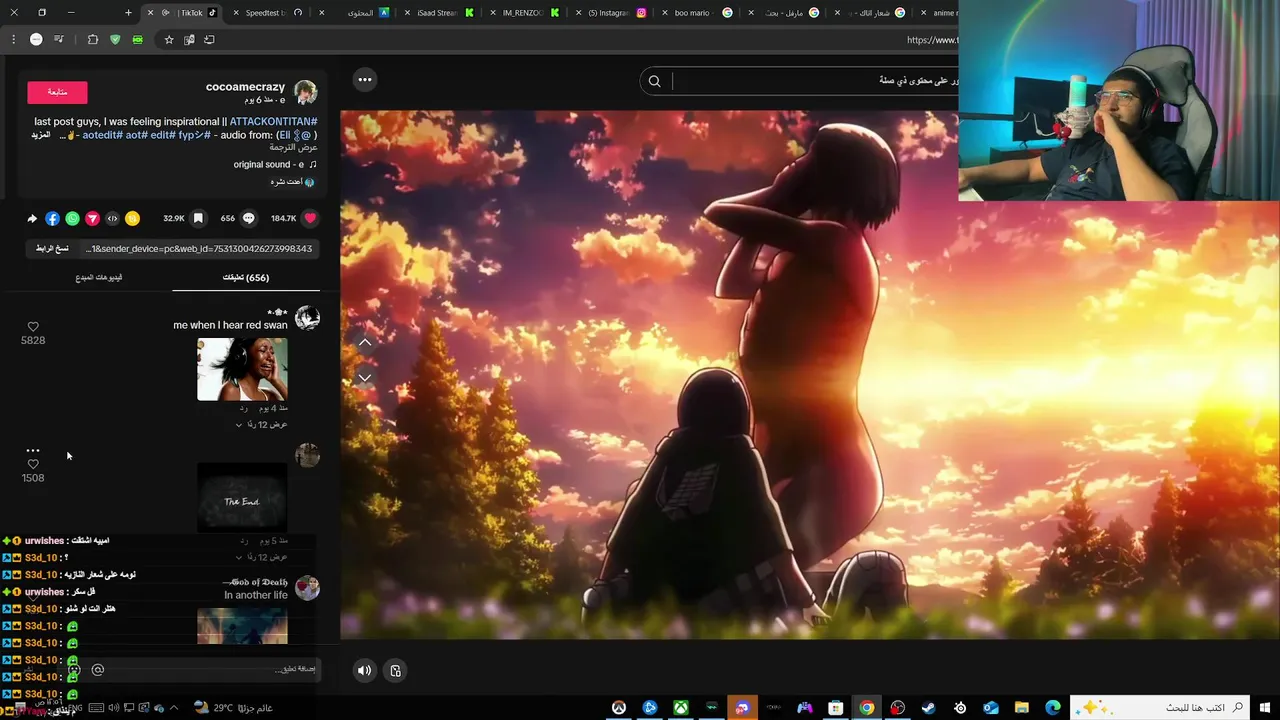Click the red send-to-friends share icon

point(92,218)
